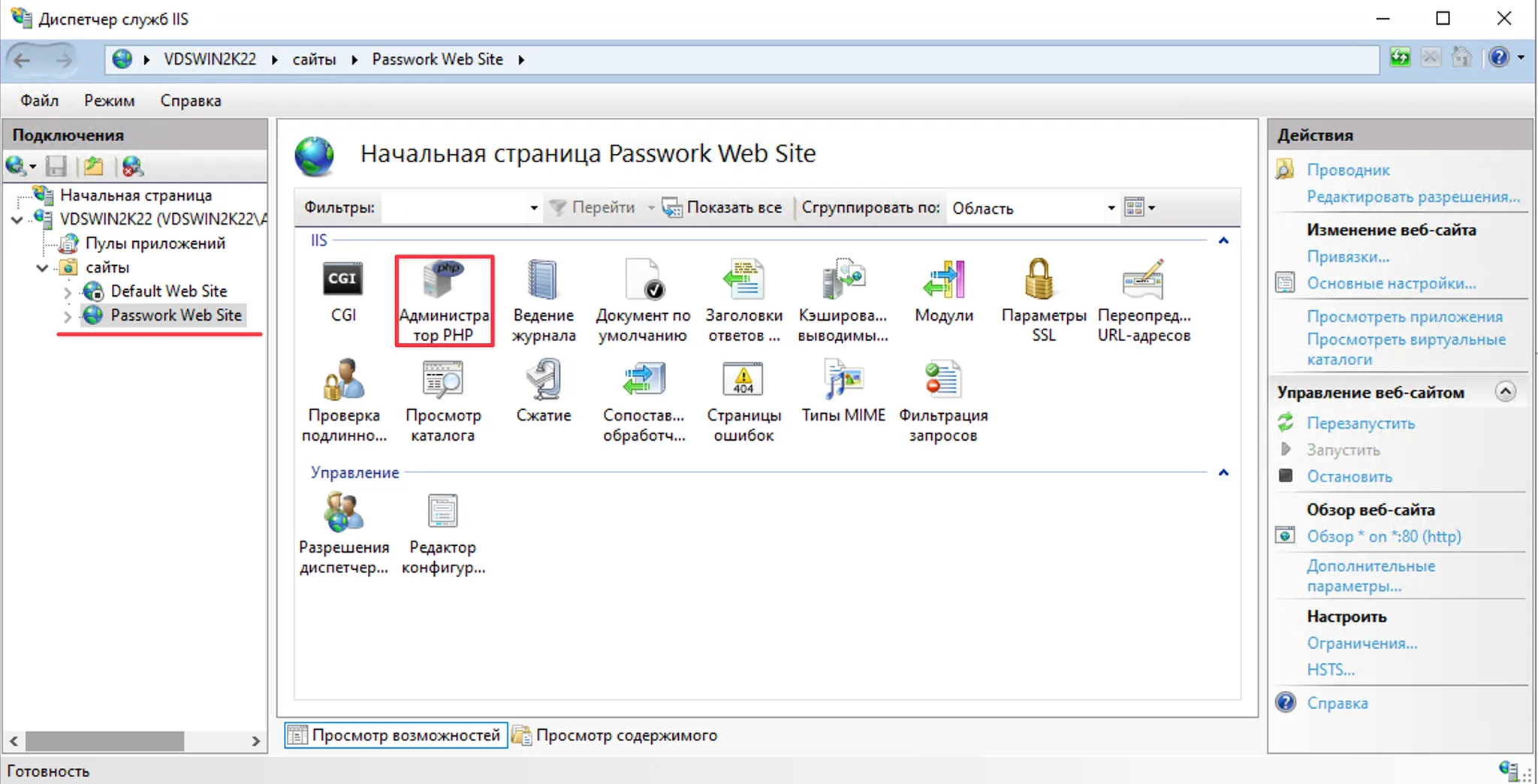The width and height of the screenshot is (1538, 784).
Task: Open the help question mark icon
Action: pyautogui.click(x=1499, y=58)
